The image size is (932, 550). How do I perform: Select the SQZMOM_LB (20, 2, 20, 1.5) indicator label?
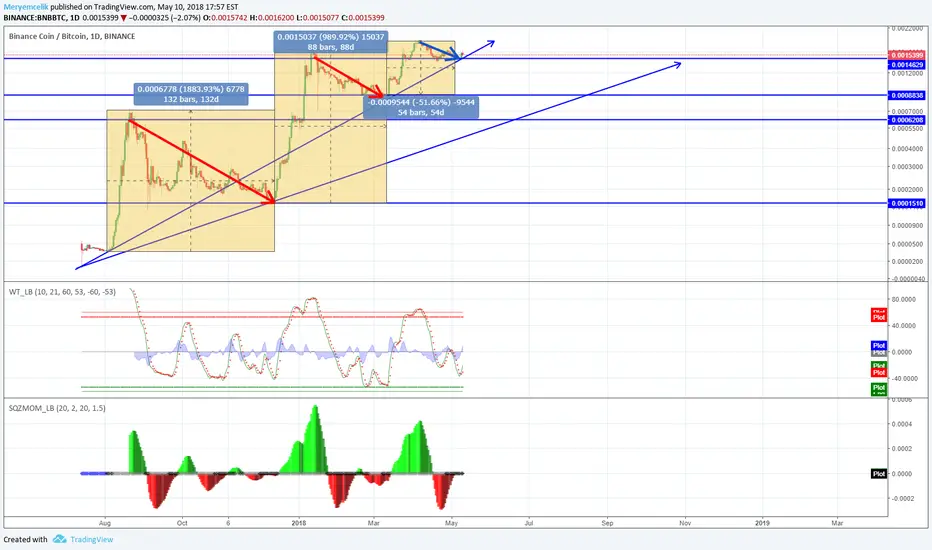[x=57, y=408]
